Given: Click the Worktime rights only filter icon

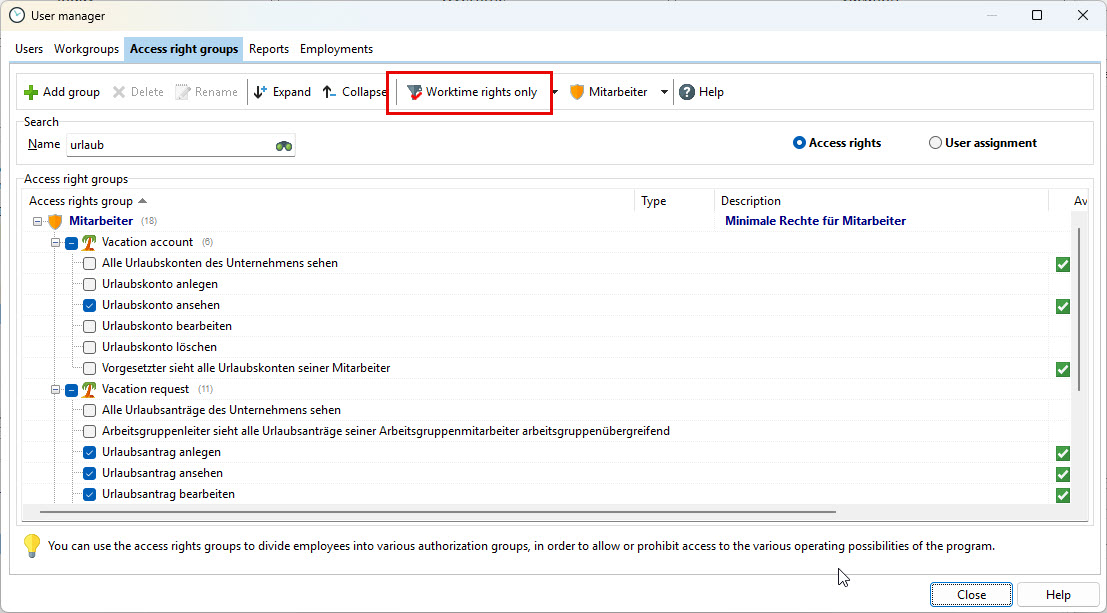Looking at the screenshot, I should point(414,92).
